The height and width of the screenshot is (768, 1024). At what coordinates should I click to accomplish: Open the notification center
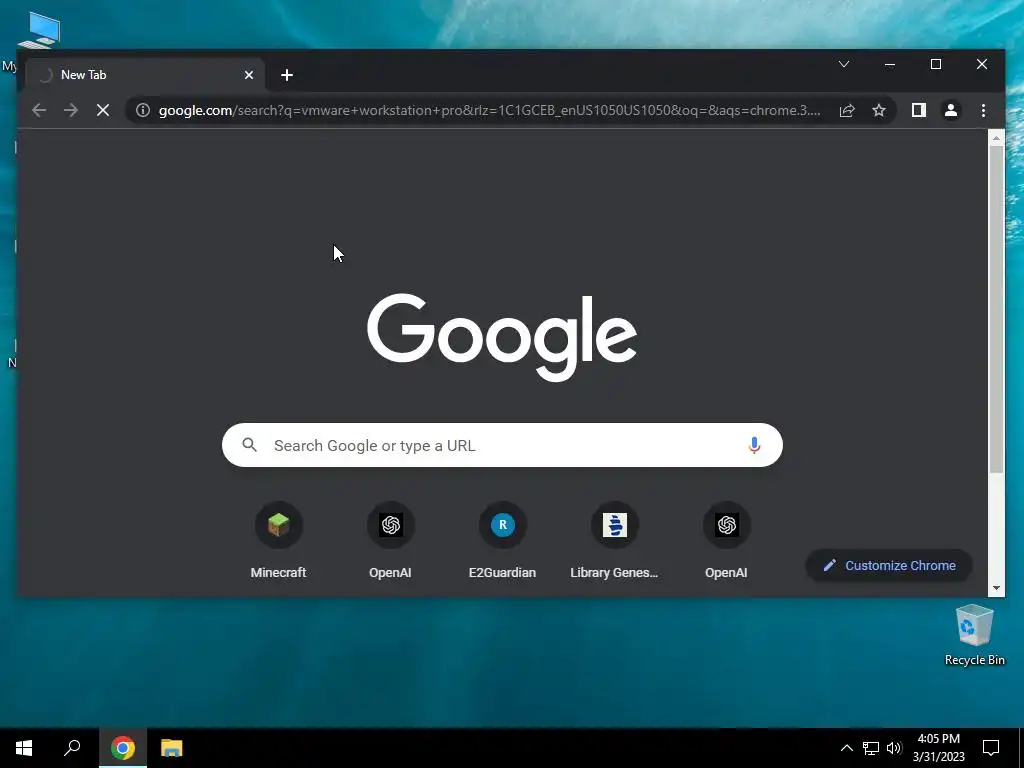(x=991, y=748)
